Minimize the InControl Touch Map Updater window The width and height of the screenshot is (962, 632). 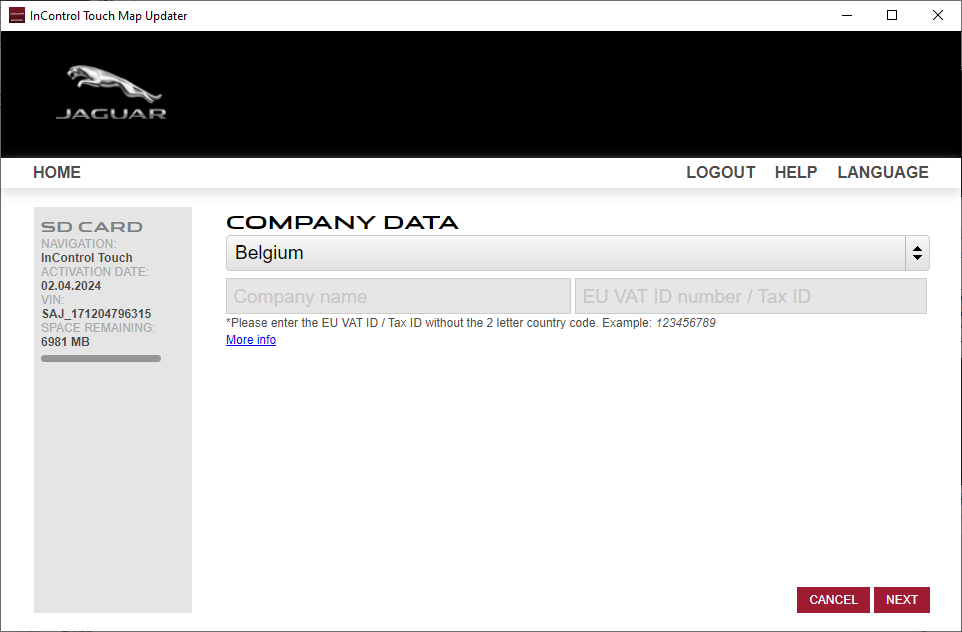click(x=847, y=15)
